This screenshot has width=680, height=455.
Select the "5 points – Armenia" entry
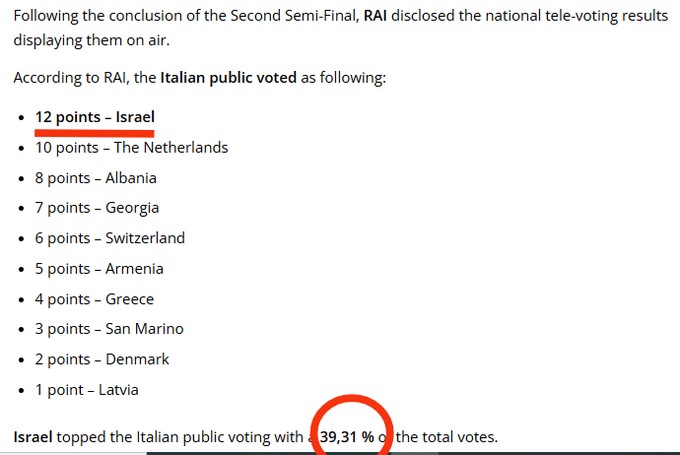[x=99, y=268]
